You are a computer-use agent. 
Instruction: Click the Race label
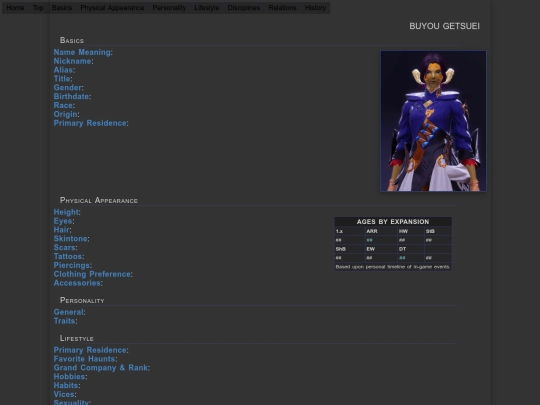[63, 105]
